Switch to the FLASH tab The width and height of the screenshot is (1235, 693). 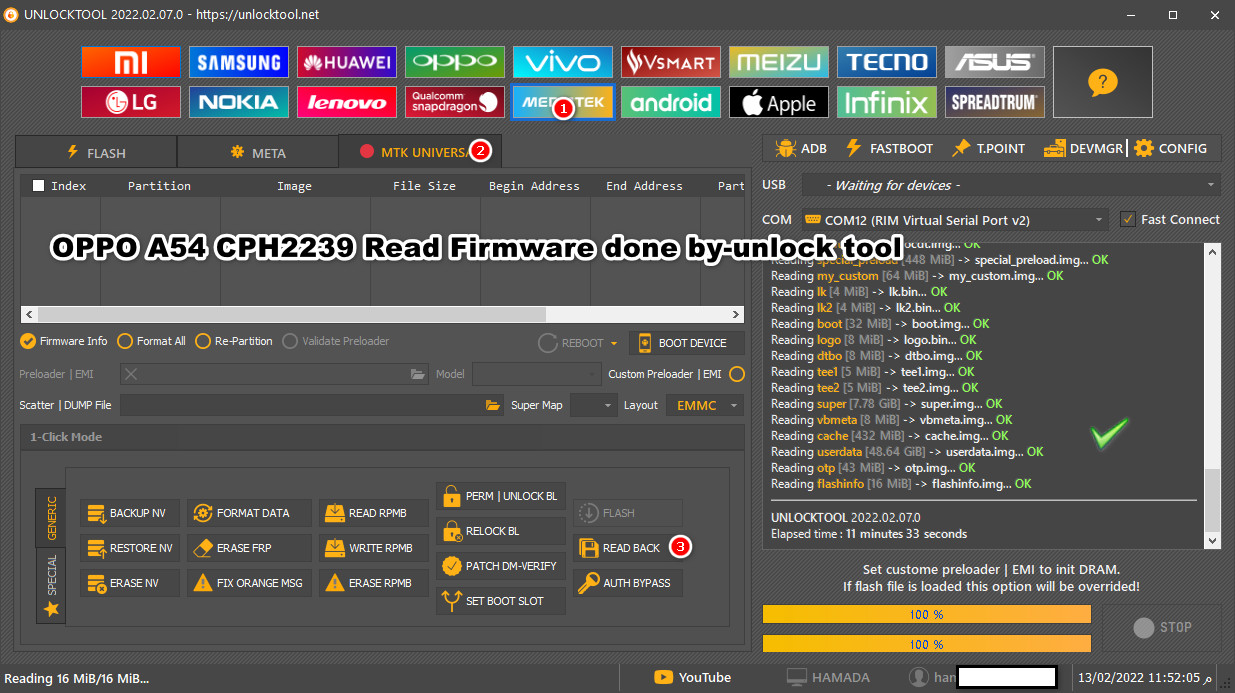coord(96,153)
